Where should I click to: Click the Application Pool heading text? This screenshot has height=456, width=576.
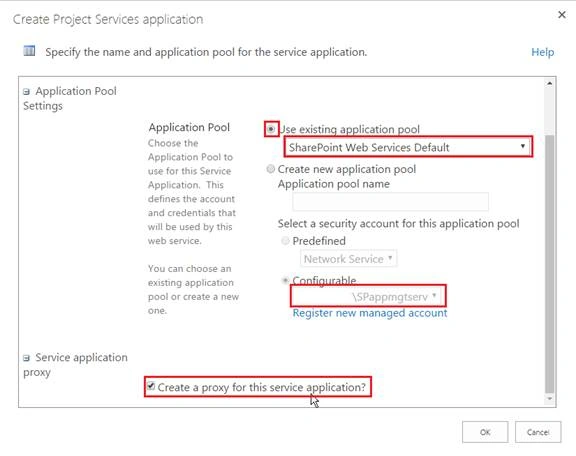(x=189, y=128)
